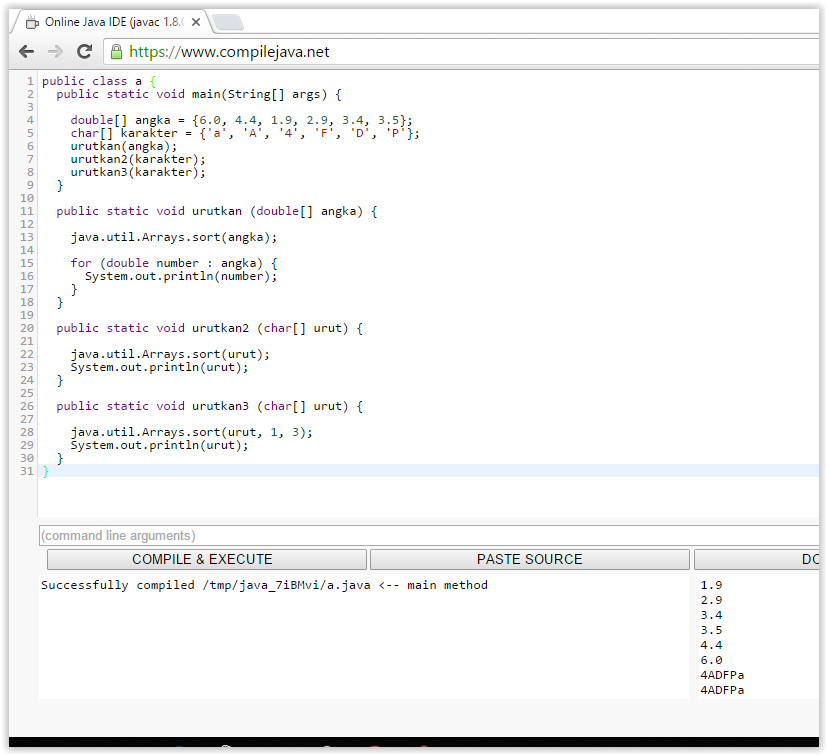Click the output value 3.4
Image resolution: width=827 pixels, height=755 pixels.
[x=711, y=615]
